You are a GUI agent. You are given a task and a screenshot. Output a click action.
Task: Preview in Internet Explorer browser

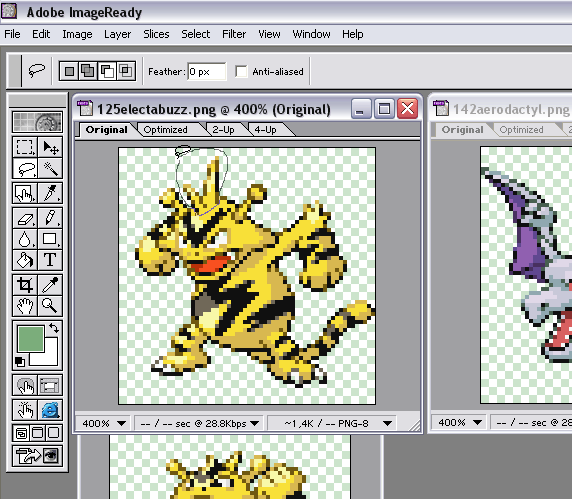50,410
